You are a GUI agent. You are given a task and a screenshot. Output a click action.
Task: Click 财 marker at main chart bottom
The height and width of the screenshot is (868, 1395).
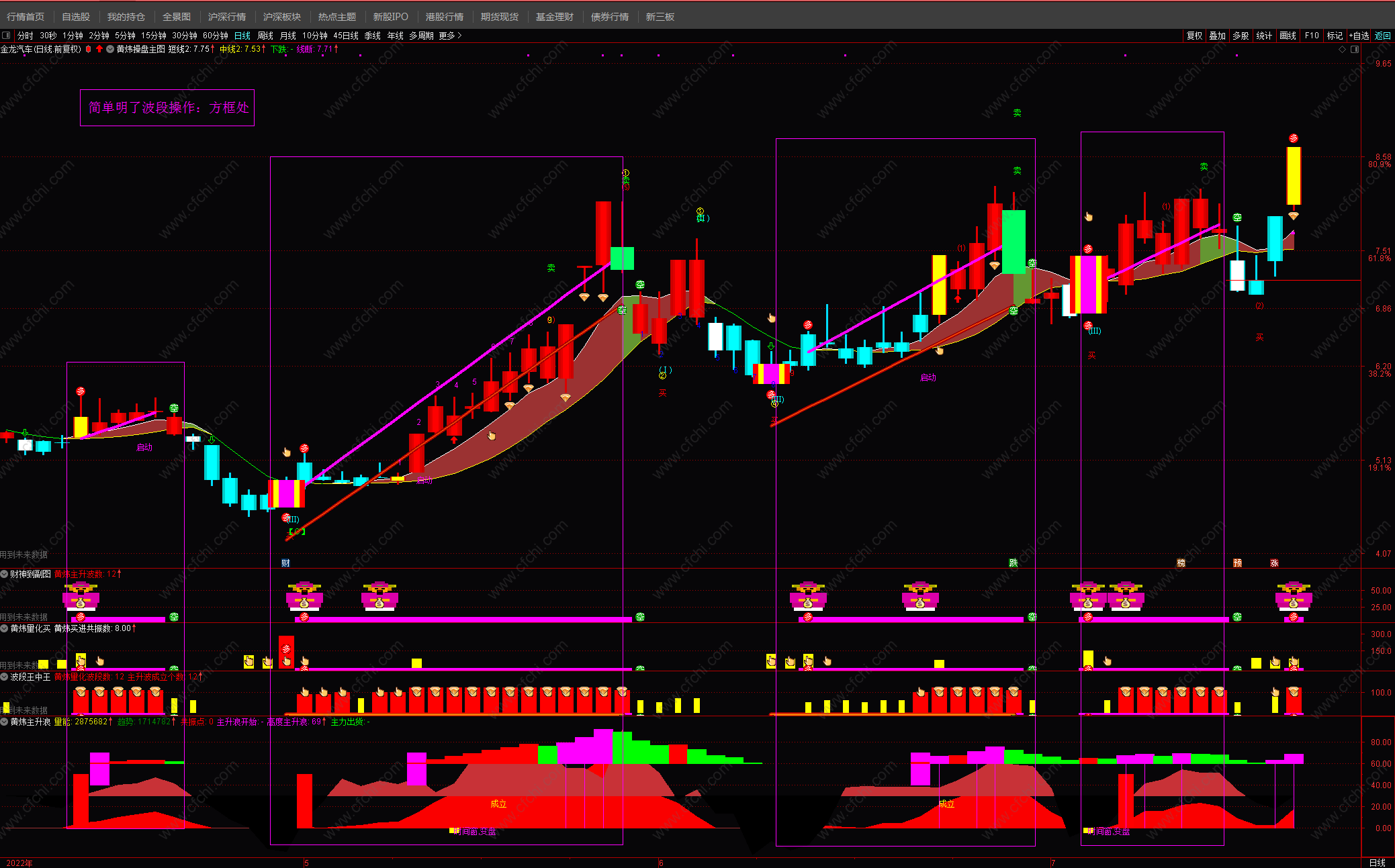[x=285, y=563]
